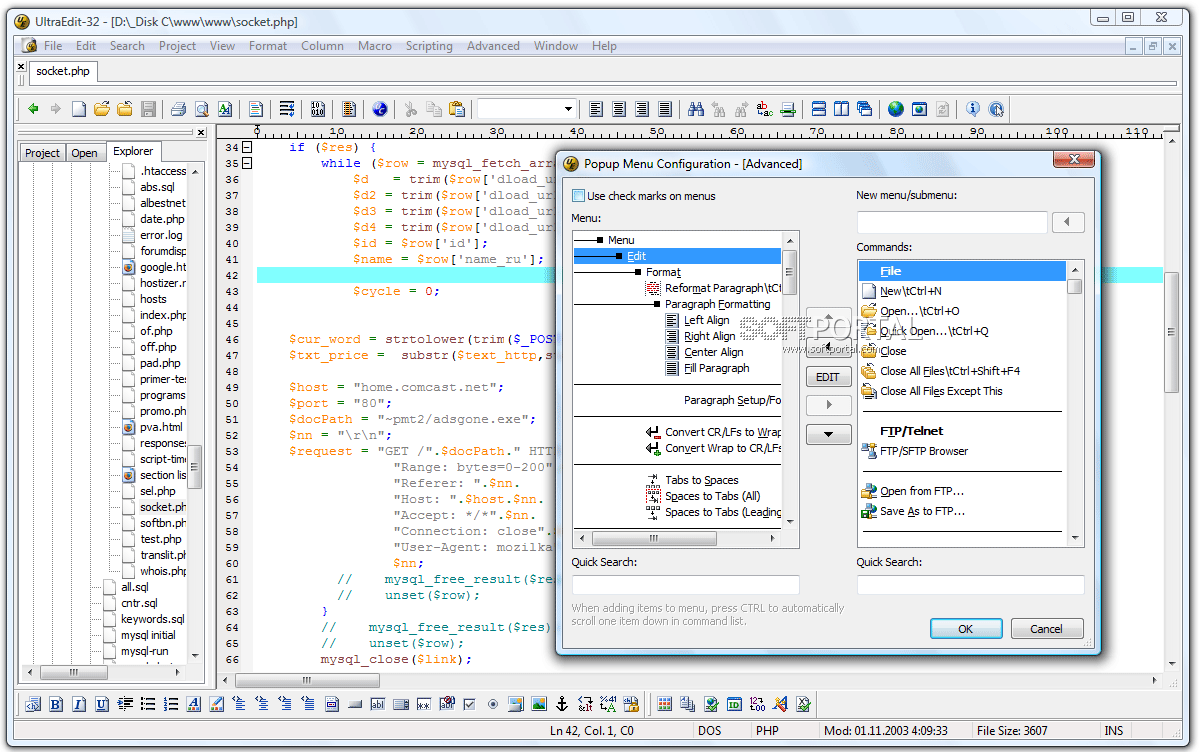The height and width of the screenshot is (752, 1201).
Task: Click the binoculars Find icon
Action: click(x=696, y=109)
